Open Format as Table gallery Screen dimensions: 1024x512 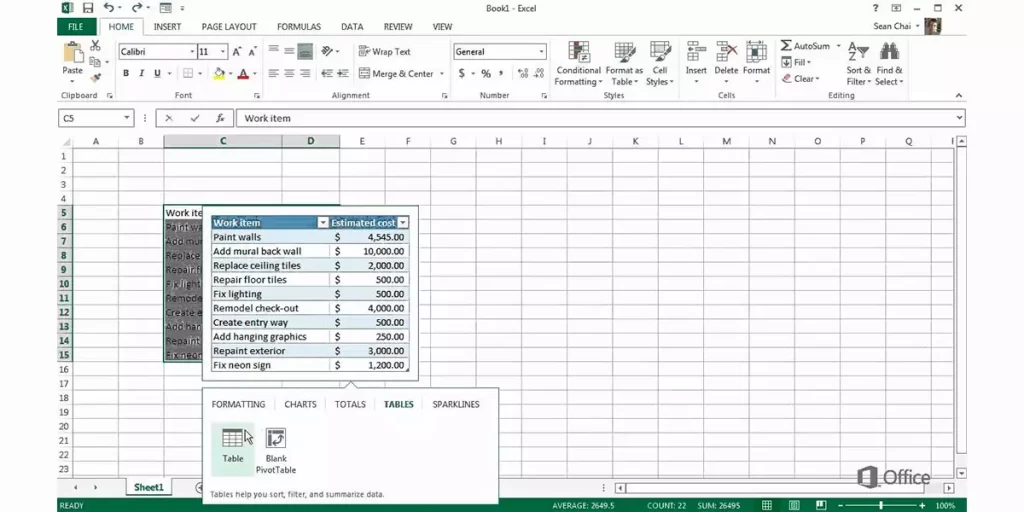tap(624, 64)
